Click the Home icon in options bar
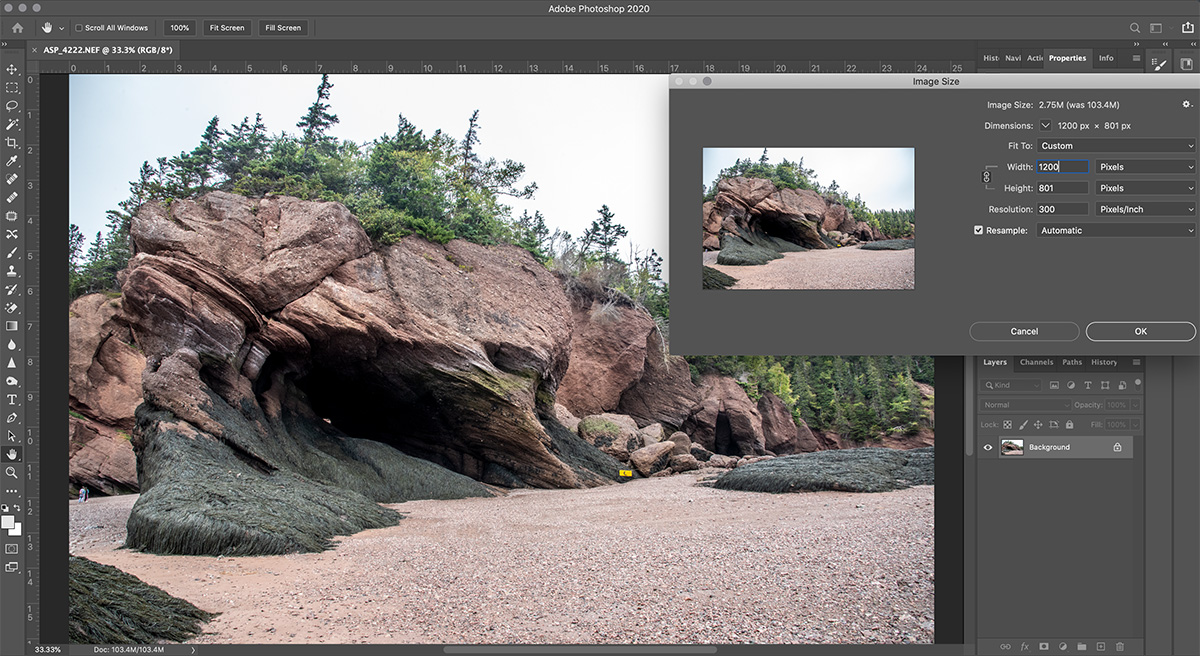 17,28
